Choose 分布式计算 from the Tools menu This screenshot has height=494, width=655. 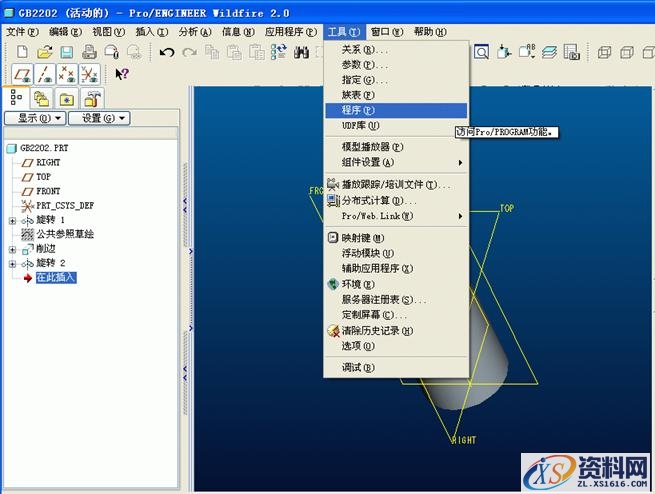pos(396,201)
